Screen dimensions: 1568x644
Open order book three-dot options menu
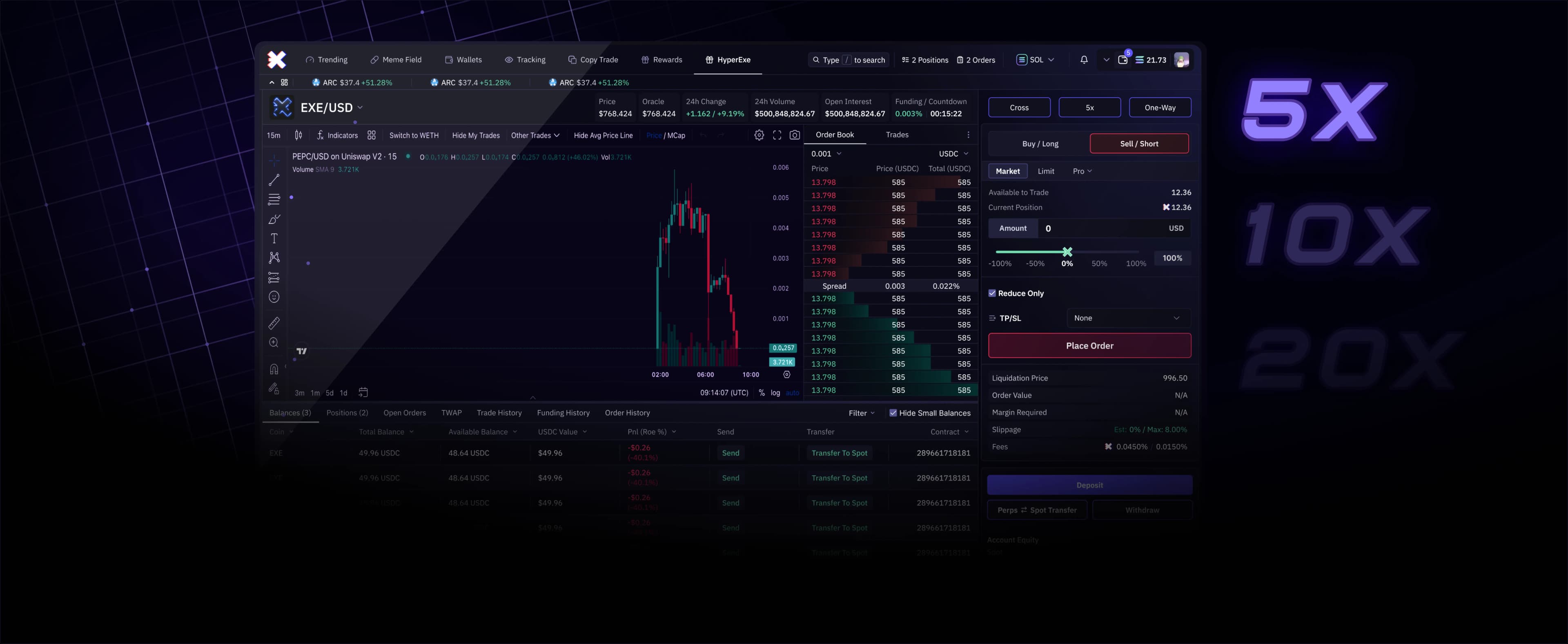pyautogui.click(x=968, y=135)
